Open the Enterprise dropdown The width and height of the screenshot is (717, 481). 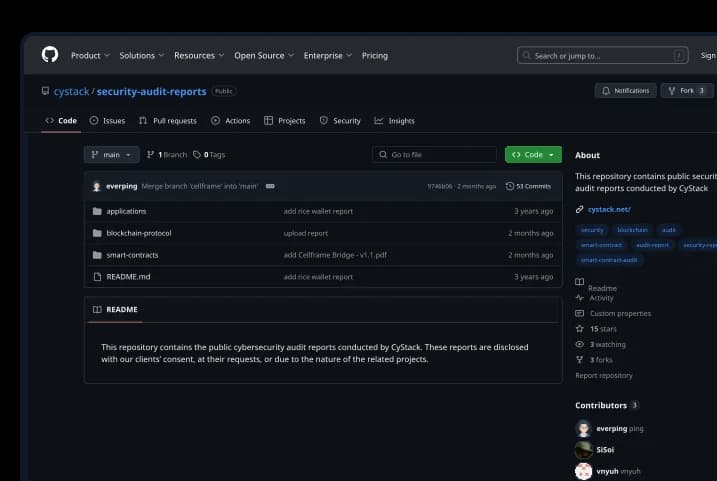point(327,55)
